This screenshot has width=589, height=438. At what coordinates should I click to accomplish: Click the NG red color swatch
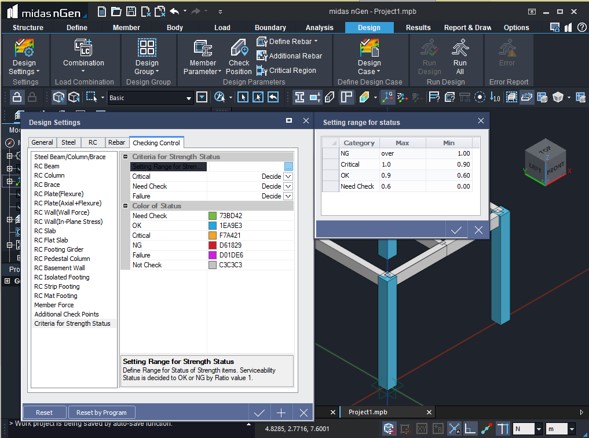tap(213, 245)
